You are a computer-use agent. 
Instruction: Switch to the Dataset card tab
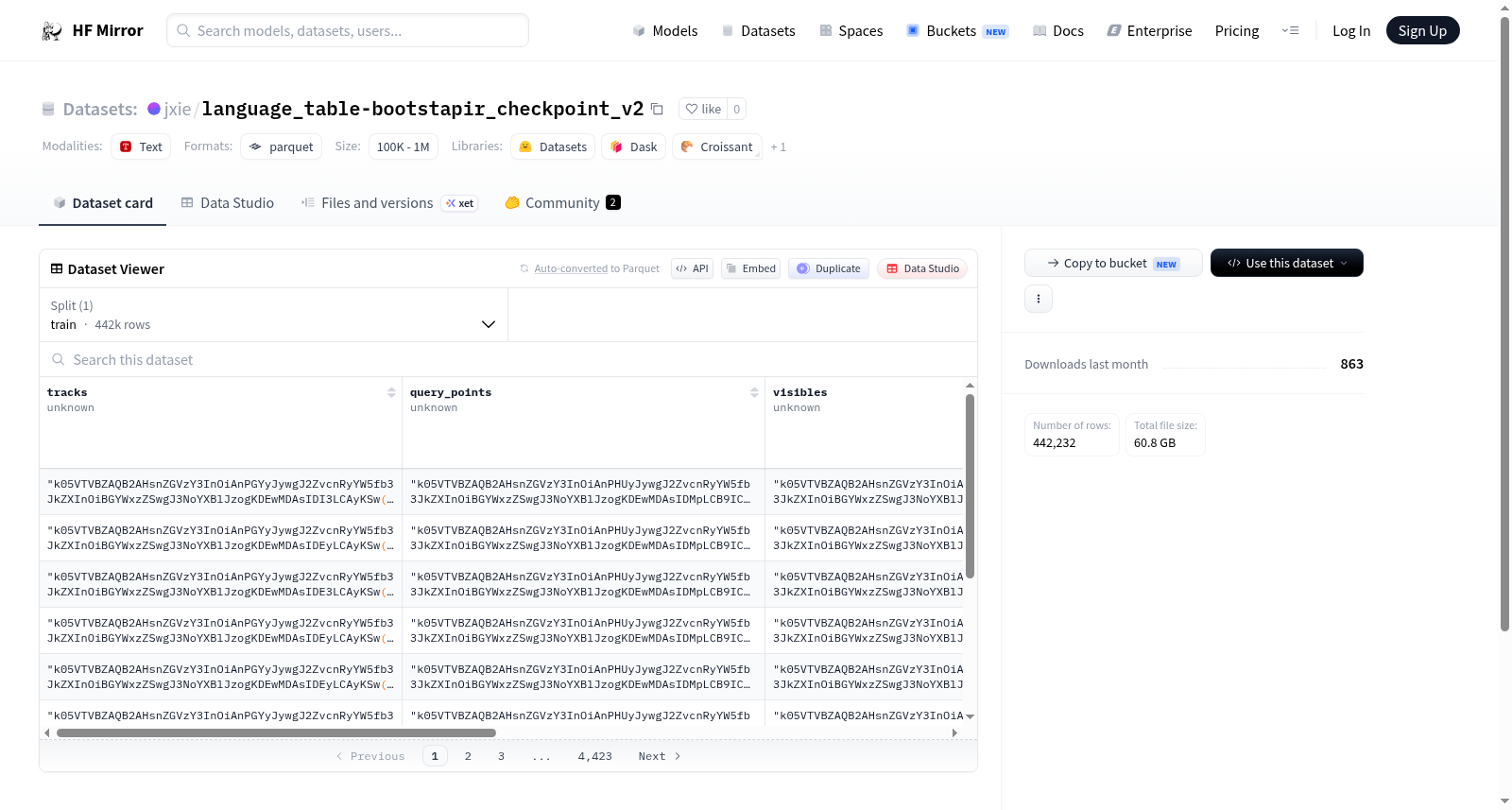click(x=102, y=202)
